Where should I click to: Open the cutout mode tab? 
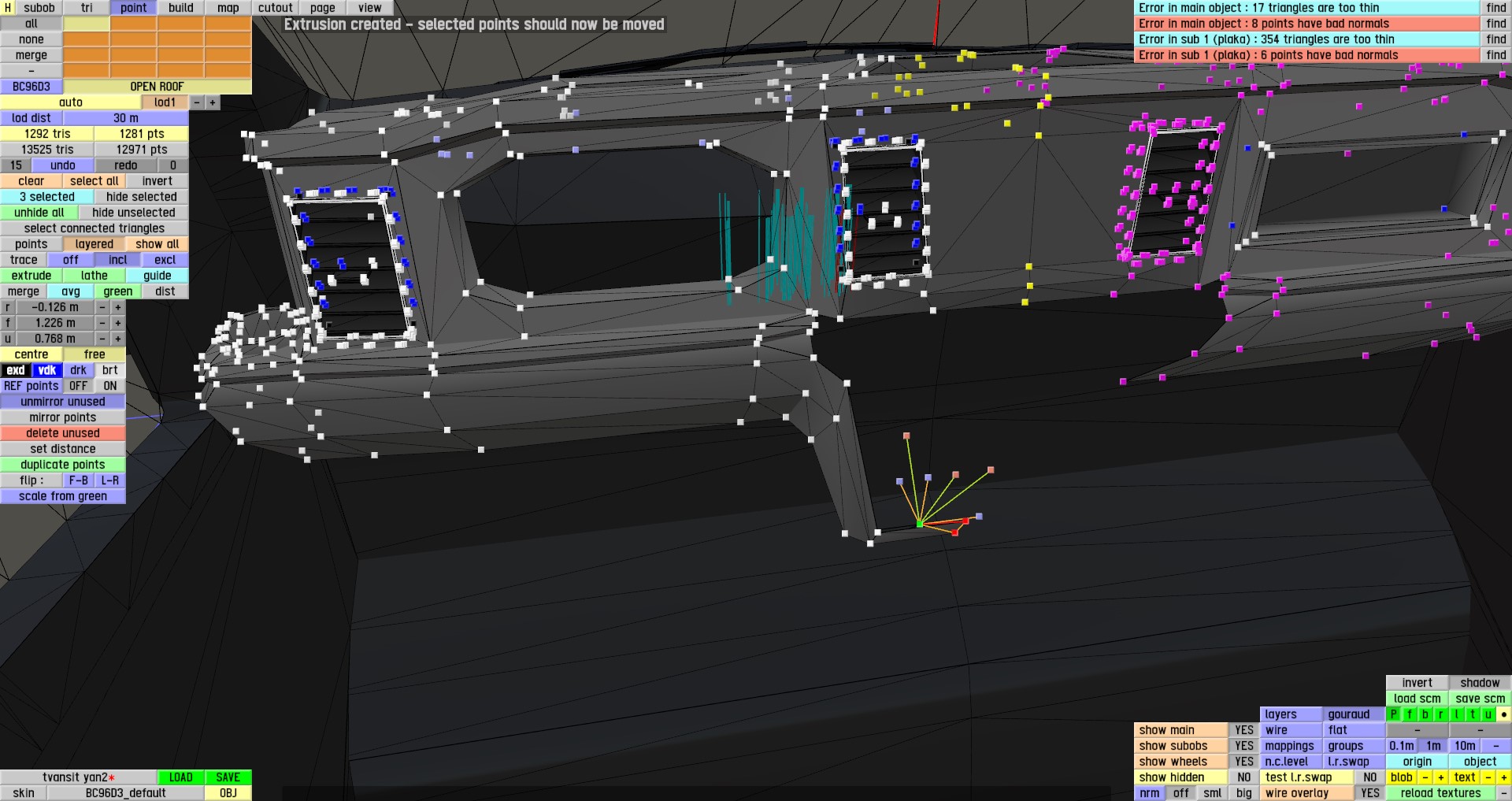(276, 8)
